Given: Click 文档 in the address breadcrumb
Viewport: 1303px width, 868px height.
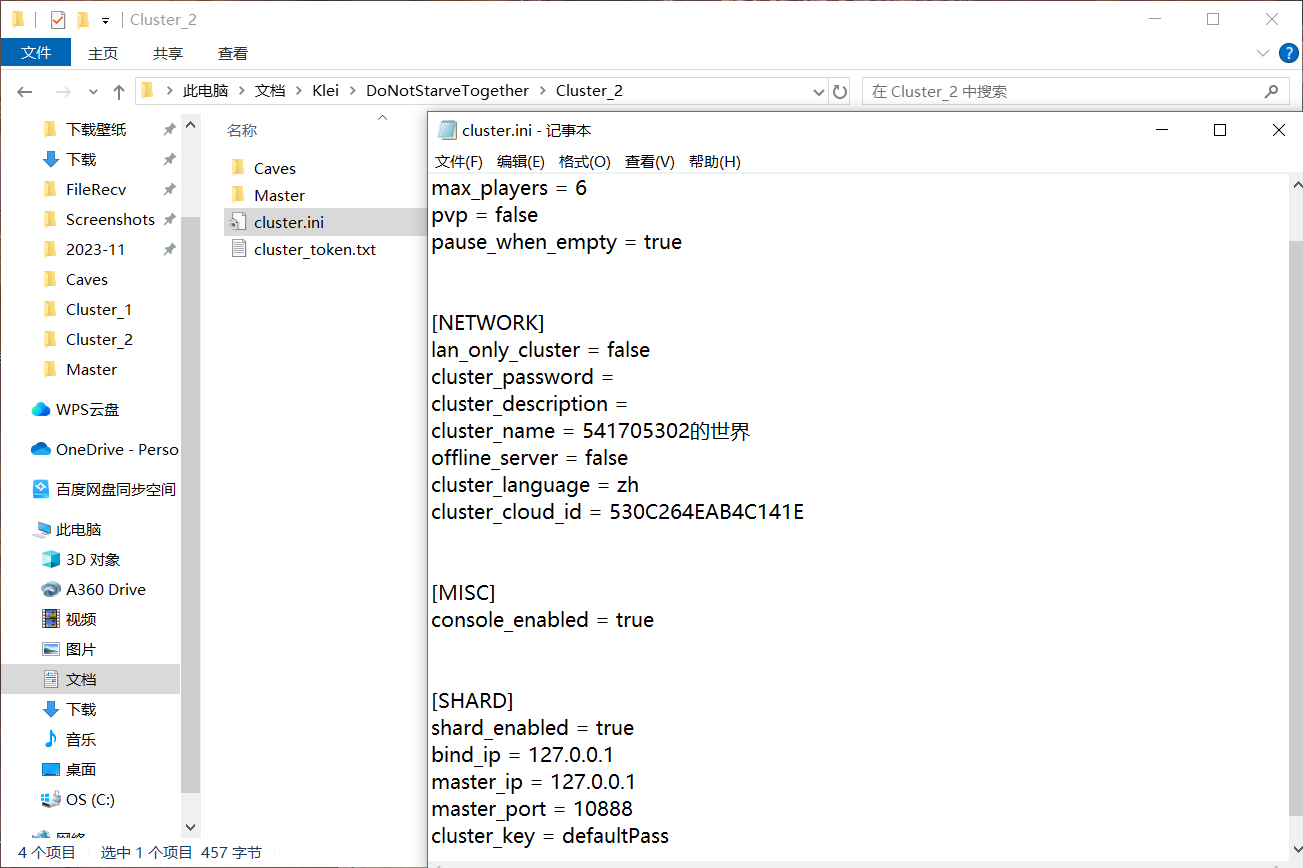Looking at the screenshot, I should (270, 91).
